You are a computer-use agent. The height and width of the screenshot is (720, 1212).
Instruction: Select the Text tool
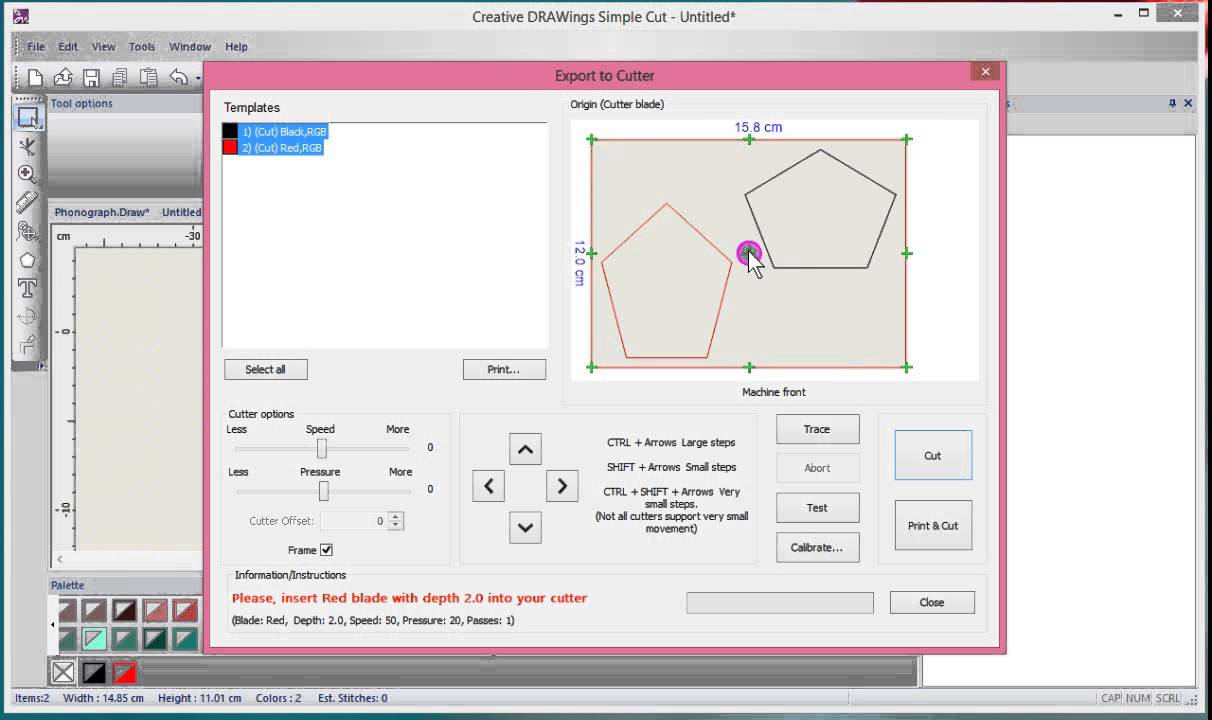[x=28, y=288]
